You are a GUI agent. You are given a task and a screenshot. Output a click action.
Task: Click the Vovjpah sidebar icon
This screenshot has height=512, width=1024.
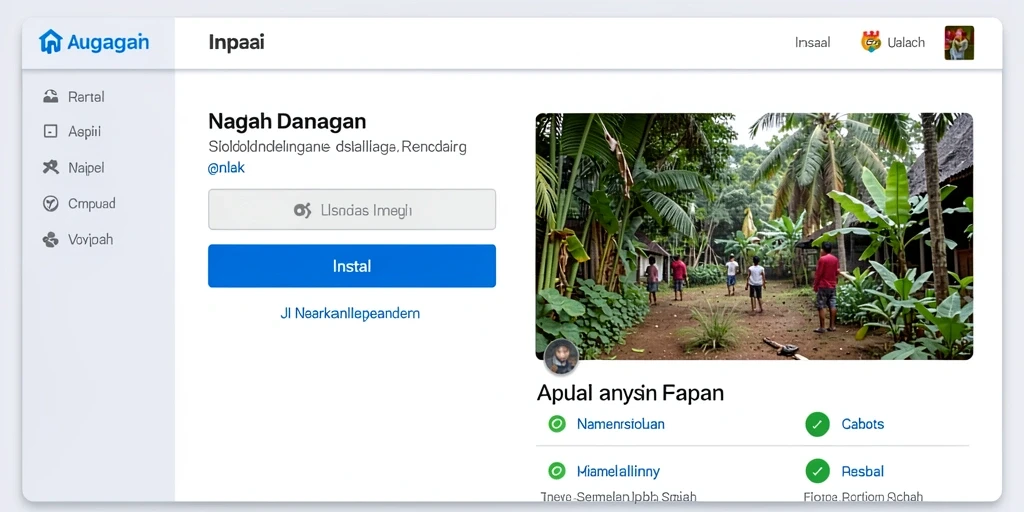coord(50,240)
